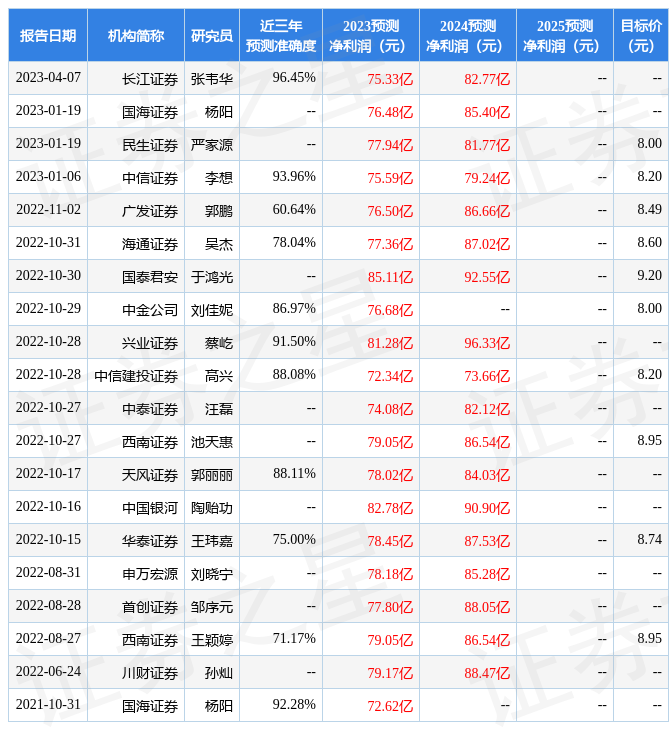This screenshot has height=730, width=669.
Task: Click researcher name 张韦华
Action: (x=212, y=79)
